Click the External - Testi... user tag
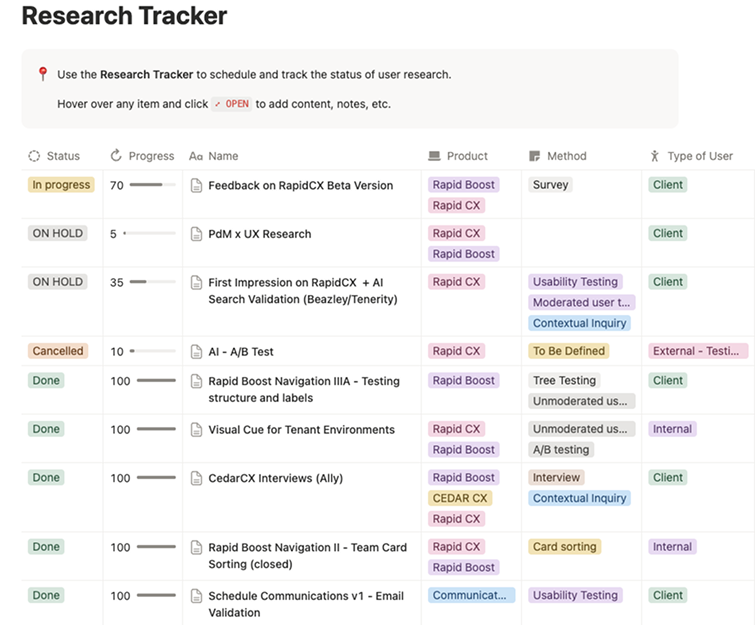 click(x=698, y=351)
